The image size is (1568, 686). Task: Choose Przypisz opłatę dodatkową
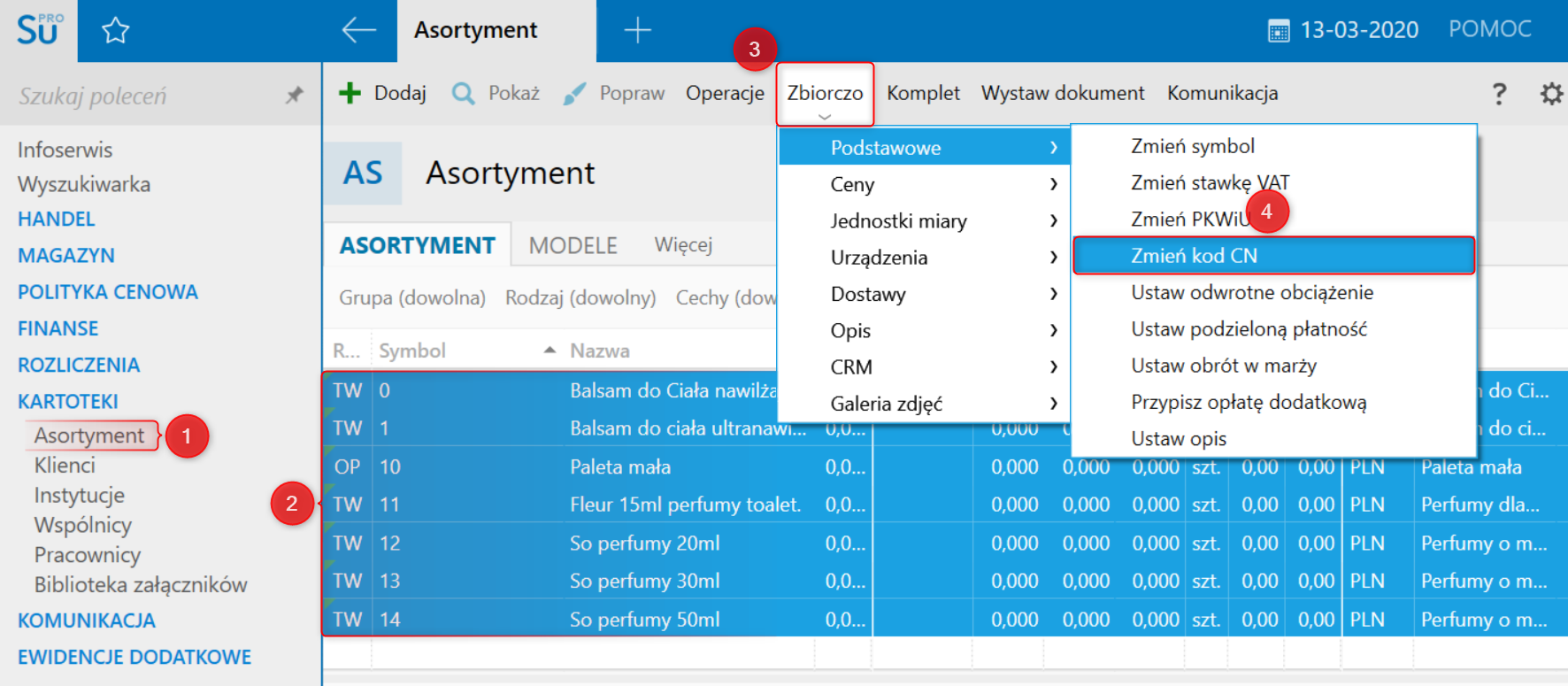(x=1274, y=402)
